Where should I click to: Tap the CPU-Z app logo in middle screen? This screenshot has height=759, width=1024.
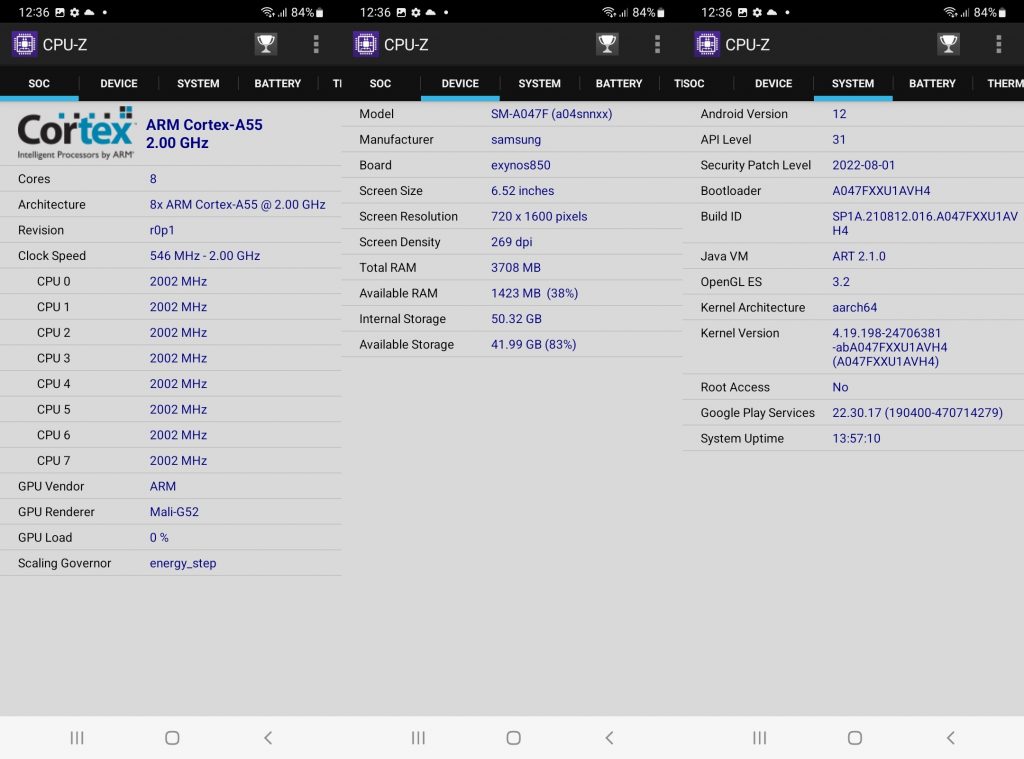366,44
